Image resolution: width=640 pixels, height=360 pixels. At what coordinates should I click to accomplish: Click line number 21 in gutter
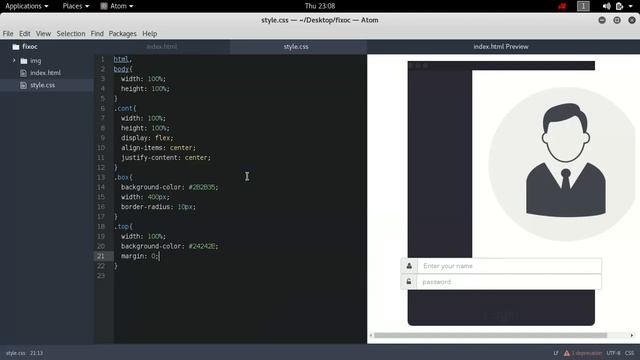tap(100, 256)
